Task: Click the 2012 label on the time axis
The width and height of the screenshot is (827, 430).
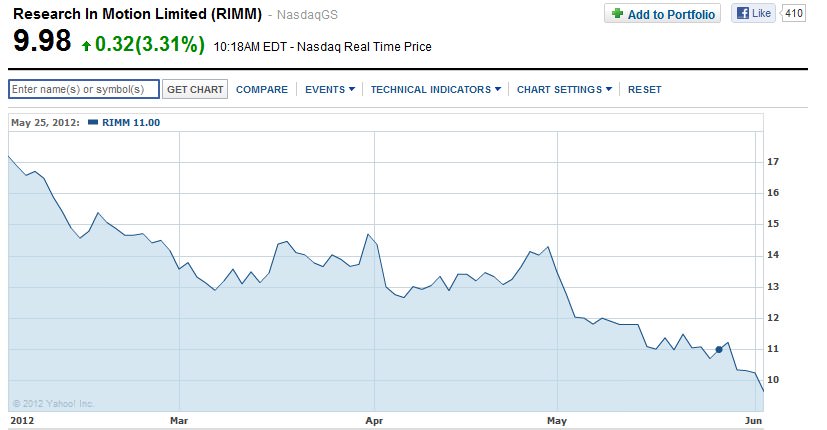Action: 22,421
